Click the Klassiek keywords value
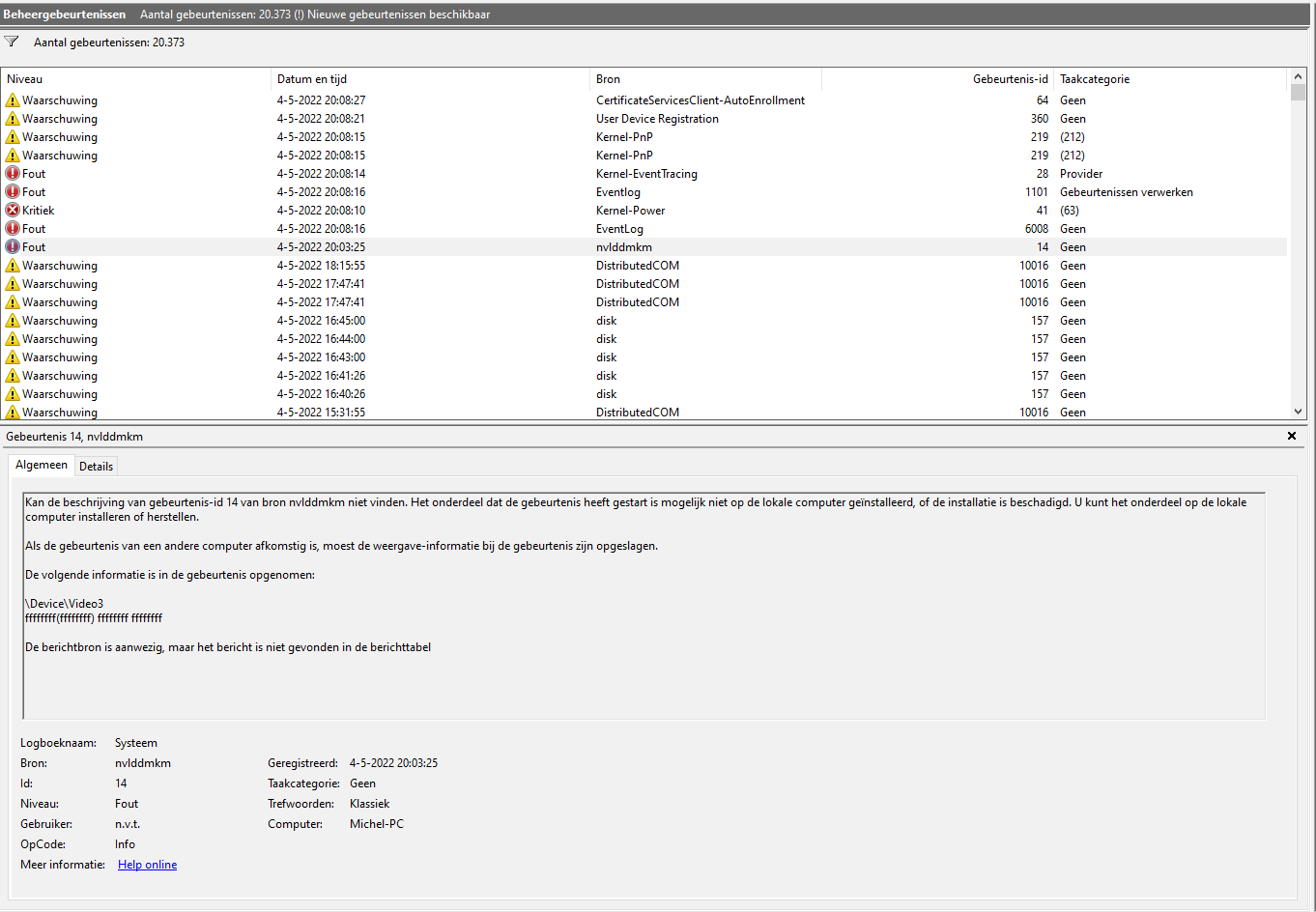Screen dimensions: 1316x912 370,804
